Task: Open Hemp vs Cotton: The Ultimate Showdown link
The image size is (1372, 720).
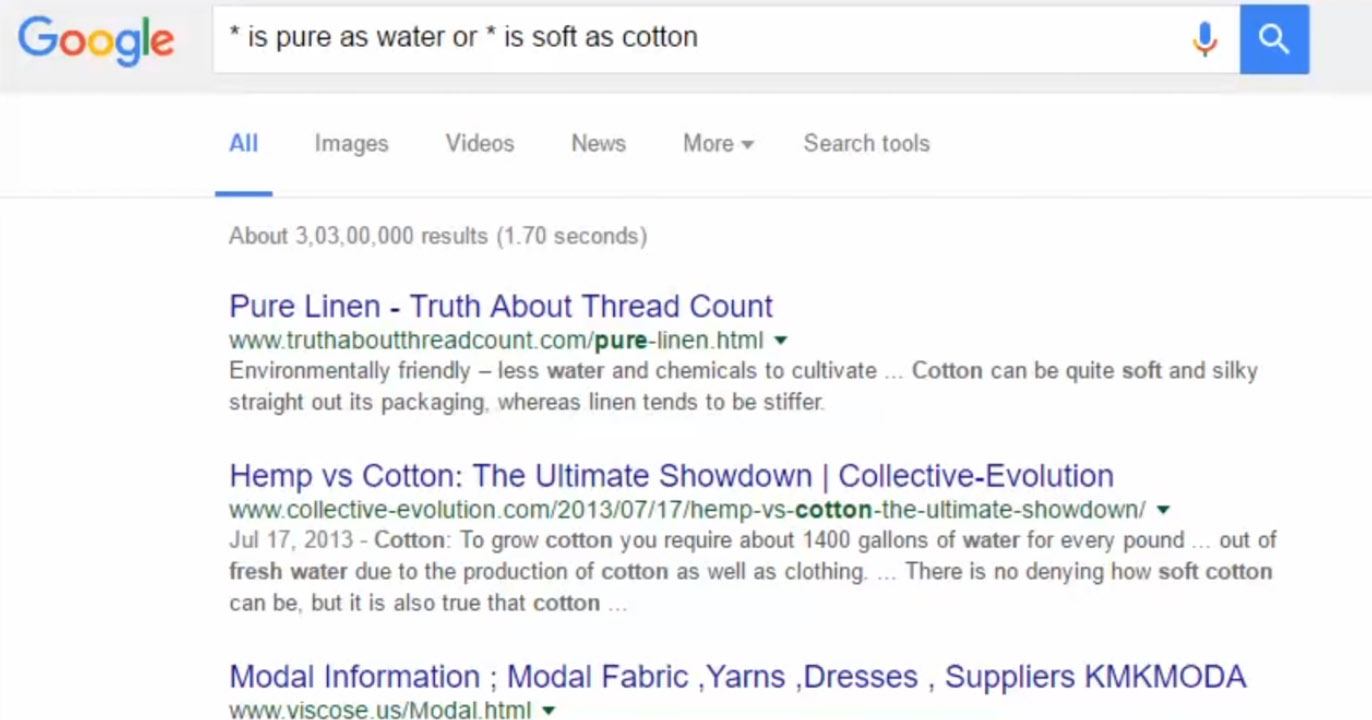Action: [x=671, y=476]
